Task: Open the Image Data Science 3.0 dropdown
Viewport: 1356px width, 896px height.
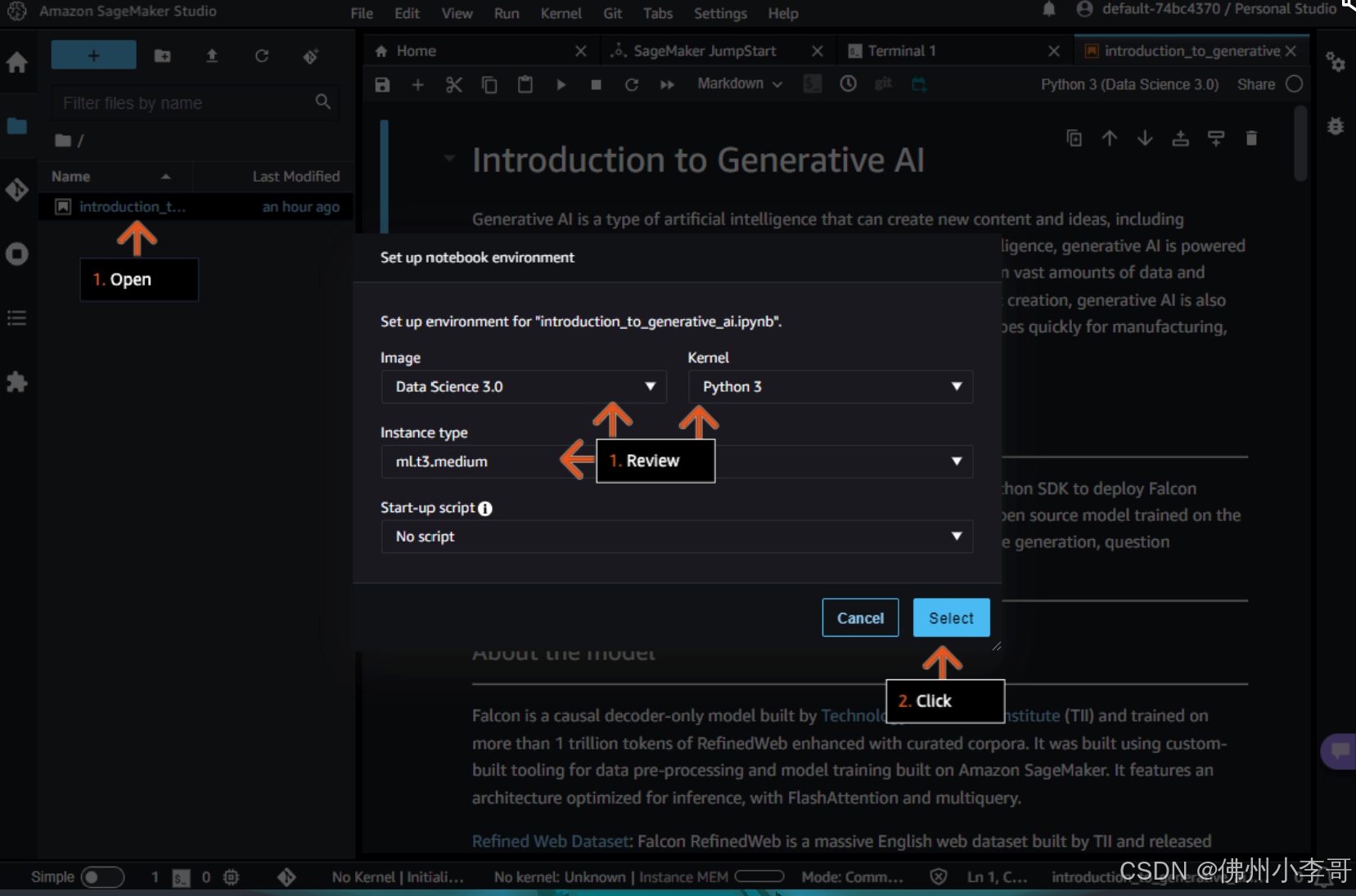Action: pyautogui.click(x=524, y=386)
